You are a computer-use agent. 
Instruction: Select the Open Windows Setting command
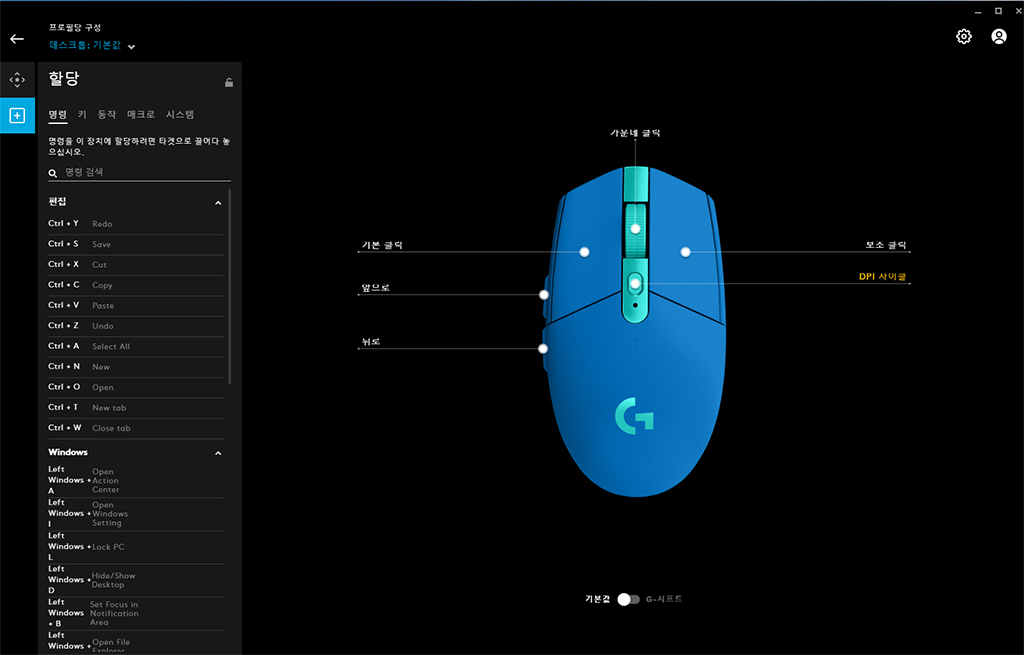(x=136, y=514)
